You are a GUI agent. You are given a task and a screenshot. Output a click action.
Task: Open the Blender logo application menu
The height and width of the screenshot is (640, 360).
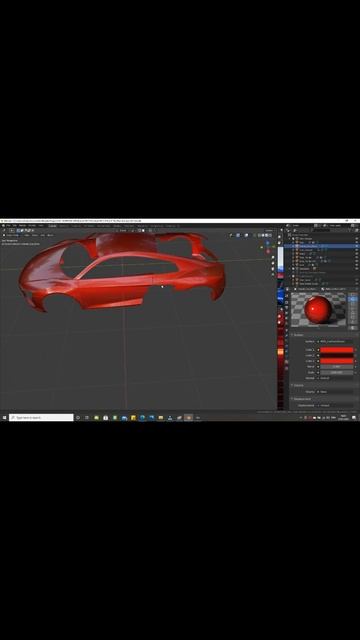(x=3, y=225)
